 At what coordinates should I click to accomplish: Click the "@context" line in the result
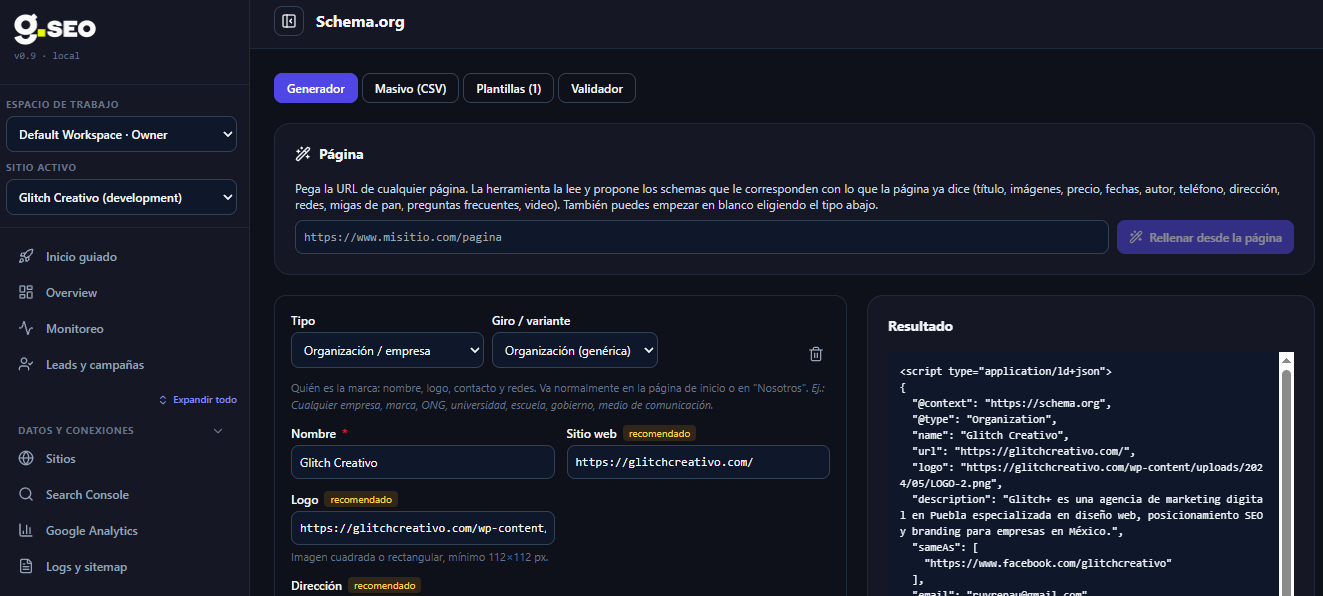pyautogui.click(x=1011, y=403)
